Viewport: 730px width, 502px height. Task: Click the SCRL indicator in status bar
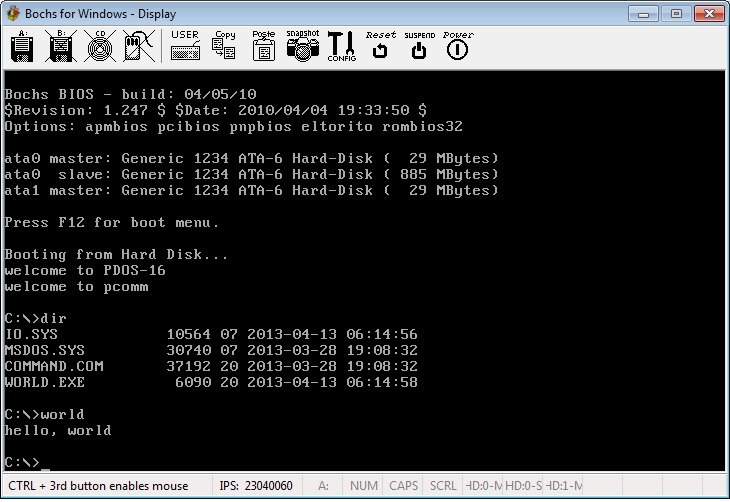click(x=445, y=486)
